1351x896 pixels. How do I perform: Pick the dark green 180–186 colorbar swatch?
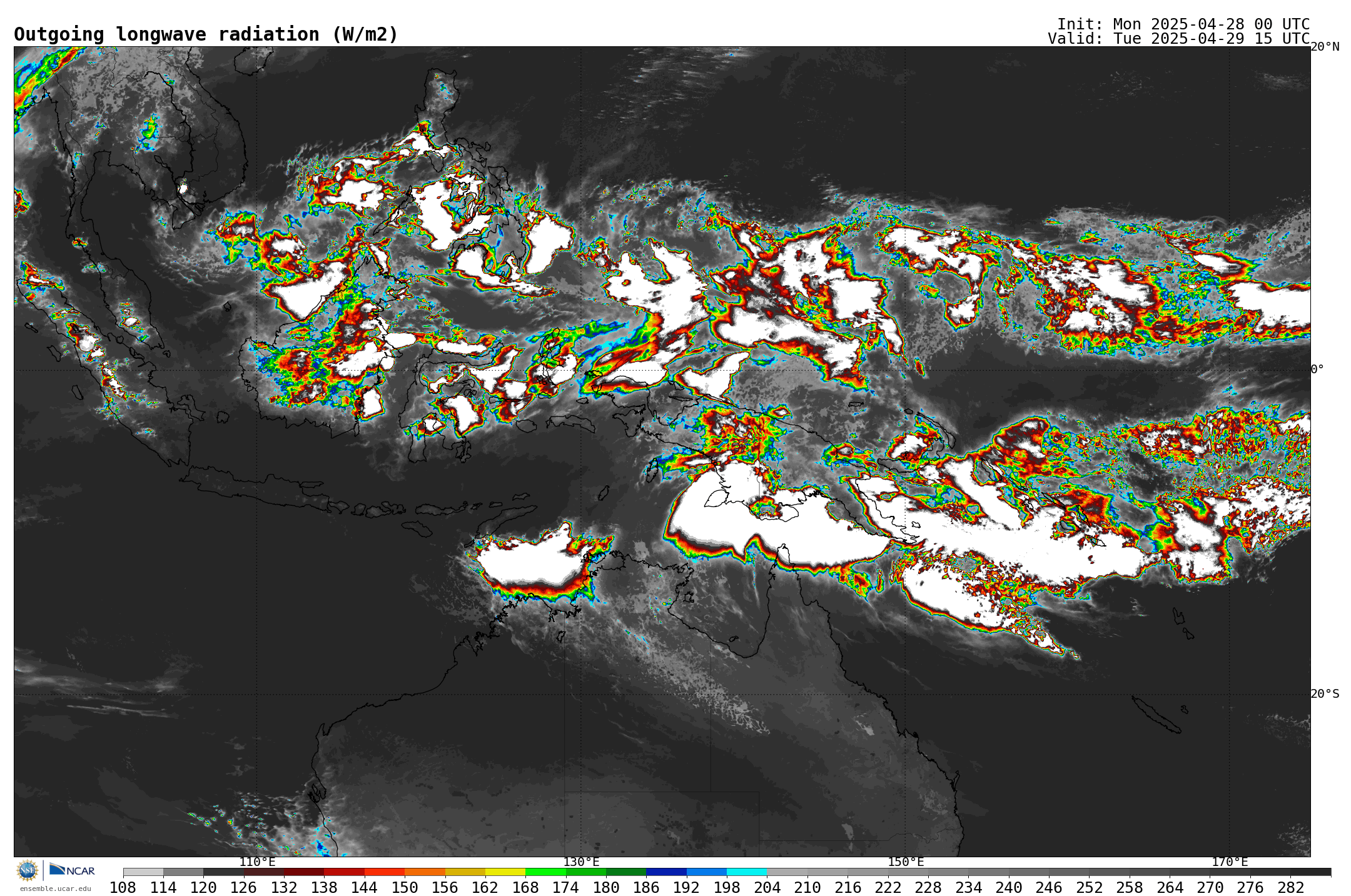(x=626, y=872)
